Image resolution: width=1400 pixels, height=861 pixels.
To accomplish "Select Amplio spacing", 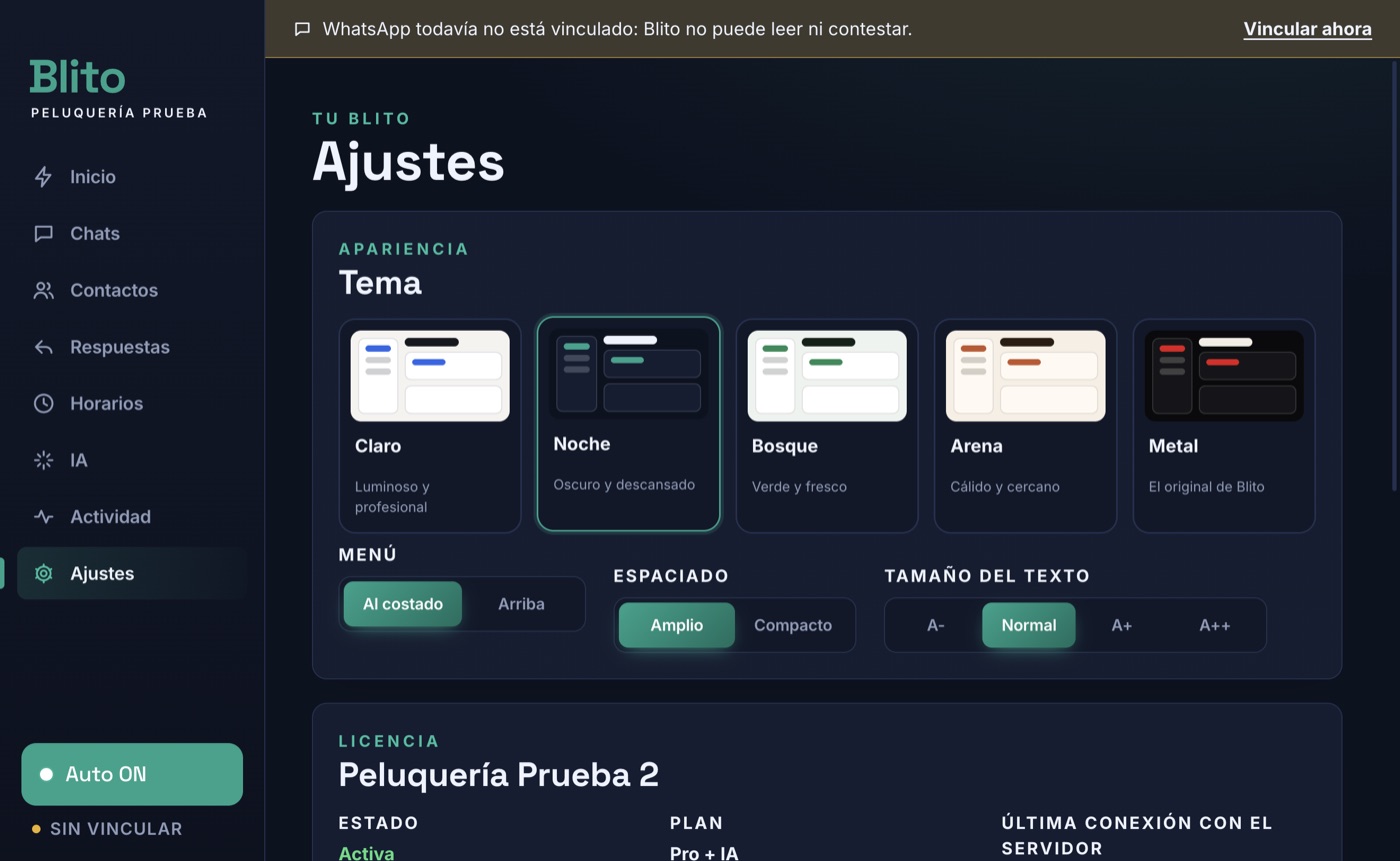I will pos(677,626).
